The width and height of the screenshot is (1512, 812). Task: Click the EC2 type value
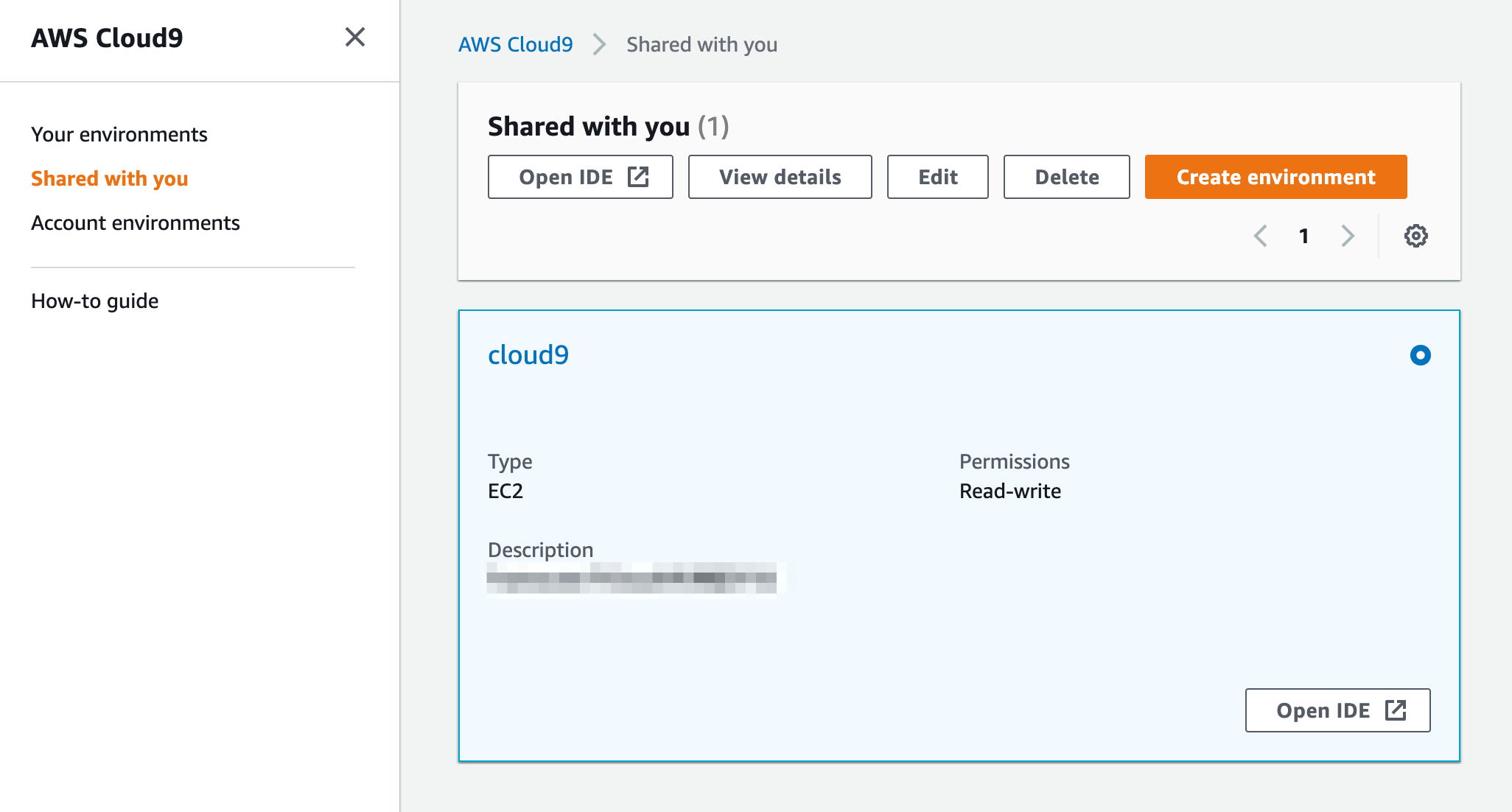[505, 491]
